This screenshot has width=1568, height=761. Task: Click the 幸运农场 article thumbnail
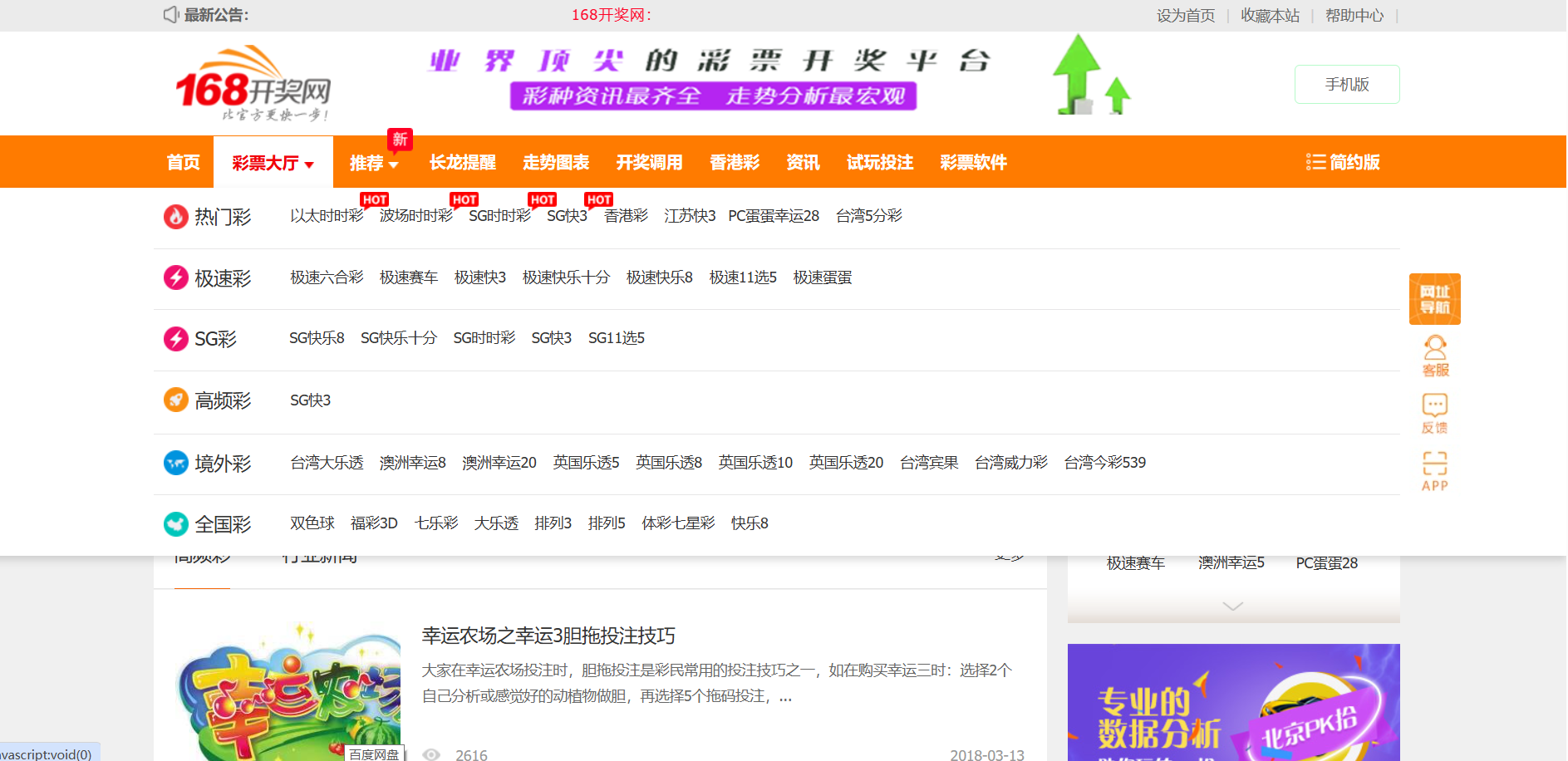pos(288,691)
